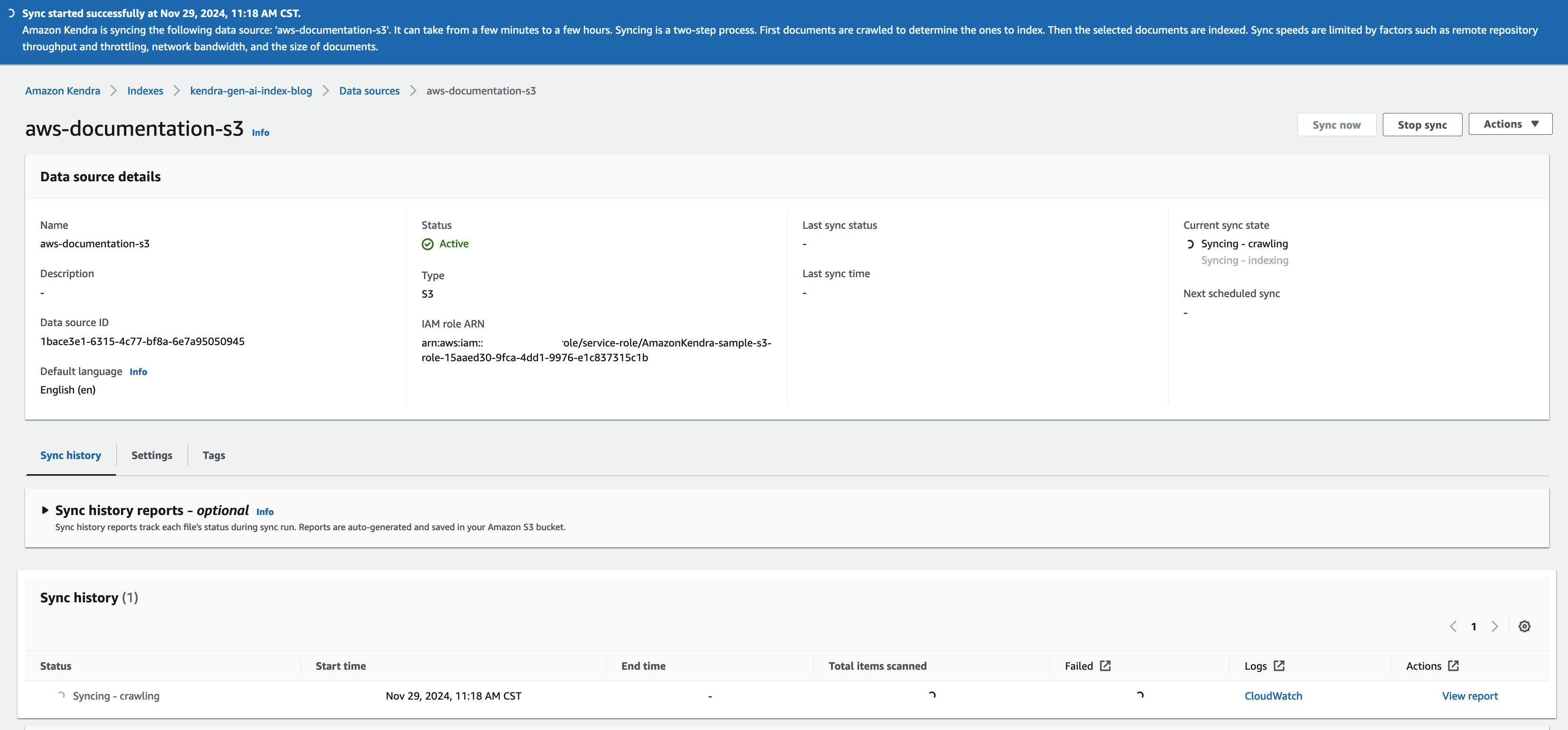Click page number 1 in pagination
Screen dimensions: 1568x730
coord(1474,626)
